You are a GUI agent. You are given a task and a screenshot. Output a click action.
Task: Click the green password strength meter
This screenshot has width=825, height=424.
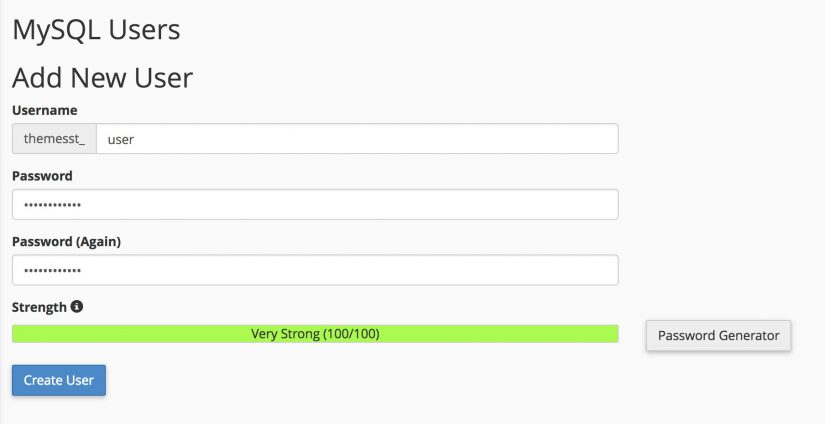pos(315,334)
